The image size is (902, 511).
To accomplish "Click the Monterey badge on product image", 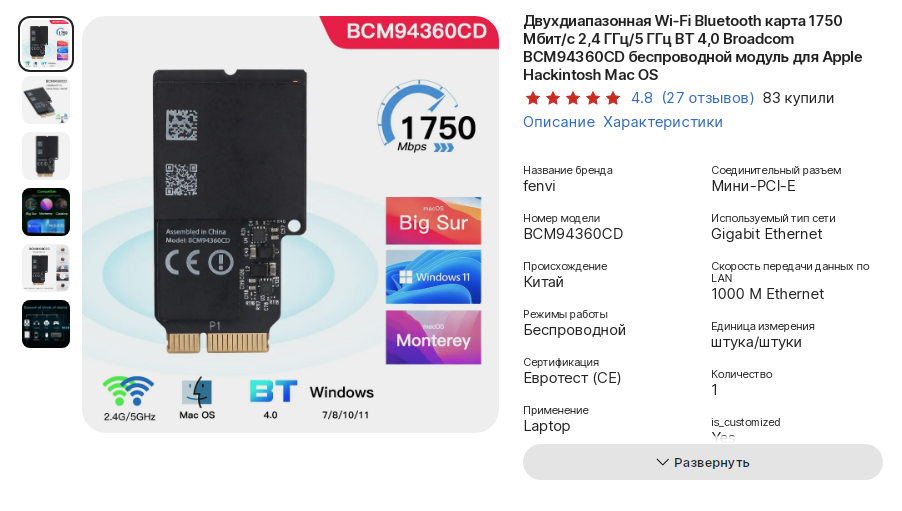I will (433, 337).
